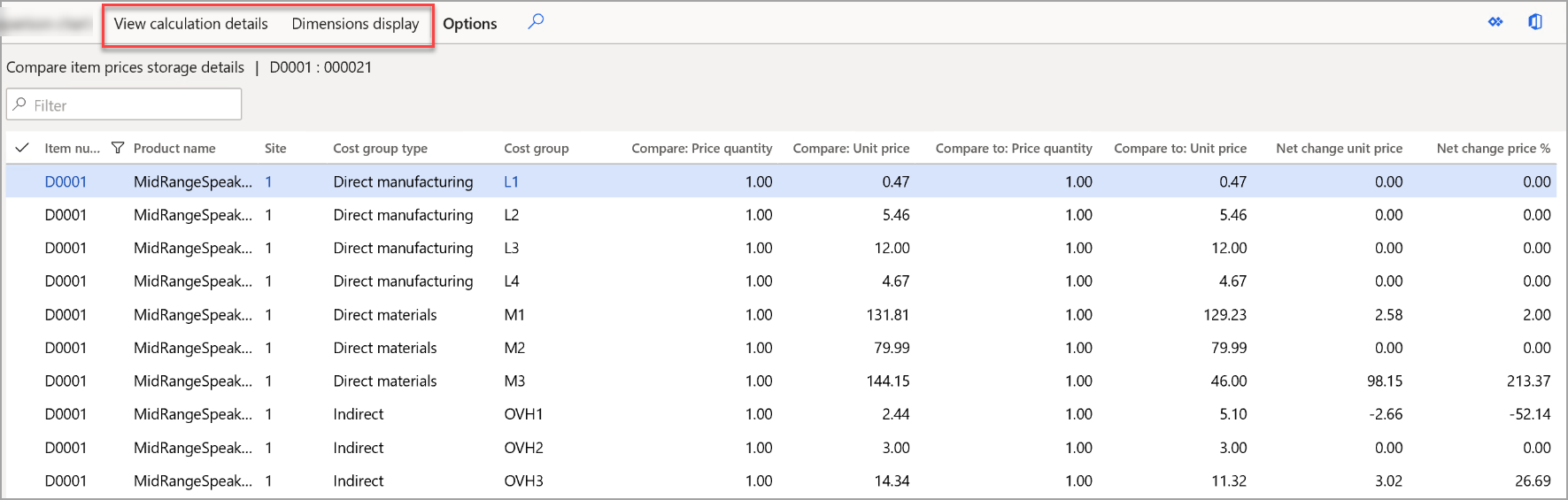Open Compare to: Price quantity column header

click(1014, 149)
